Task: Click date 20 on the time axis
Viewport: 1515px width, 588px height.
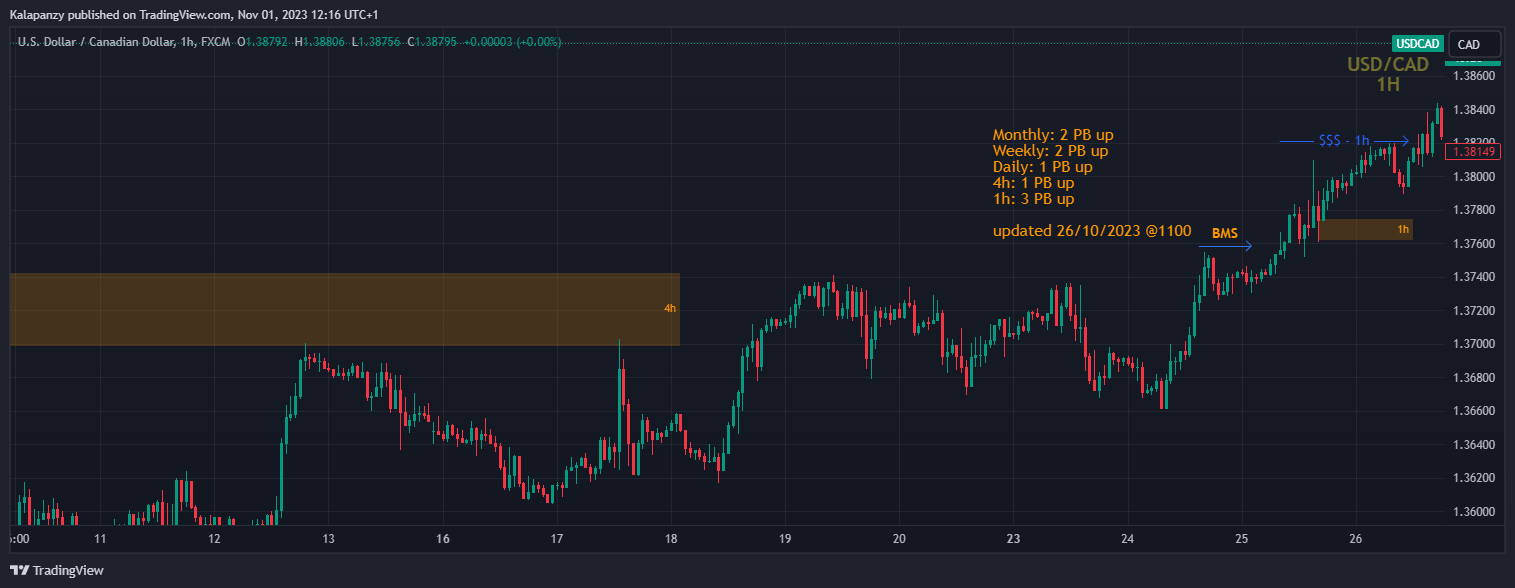Action: [x=899, y=539]
